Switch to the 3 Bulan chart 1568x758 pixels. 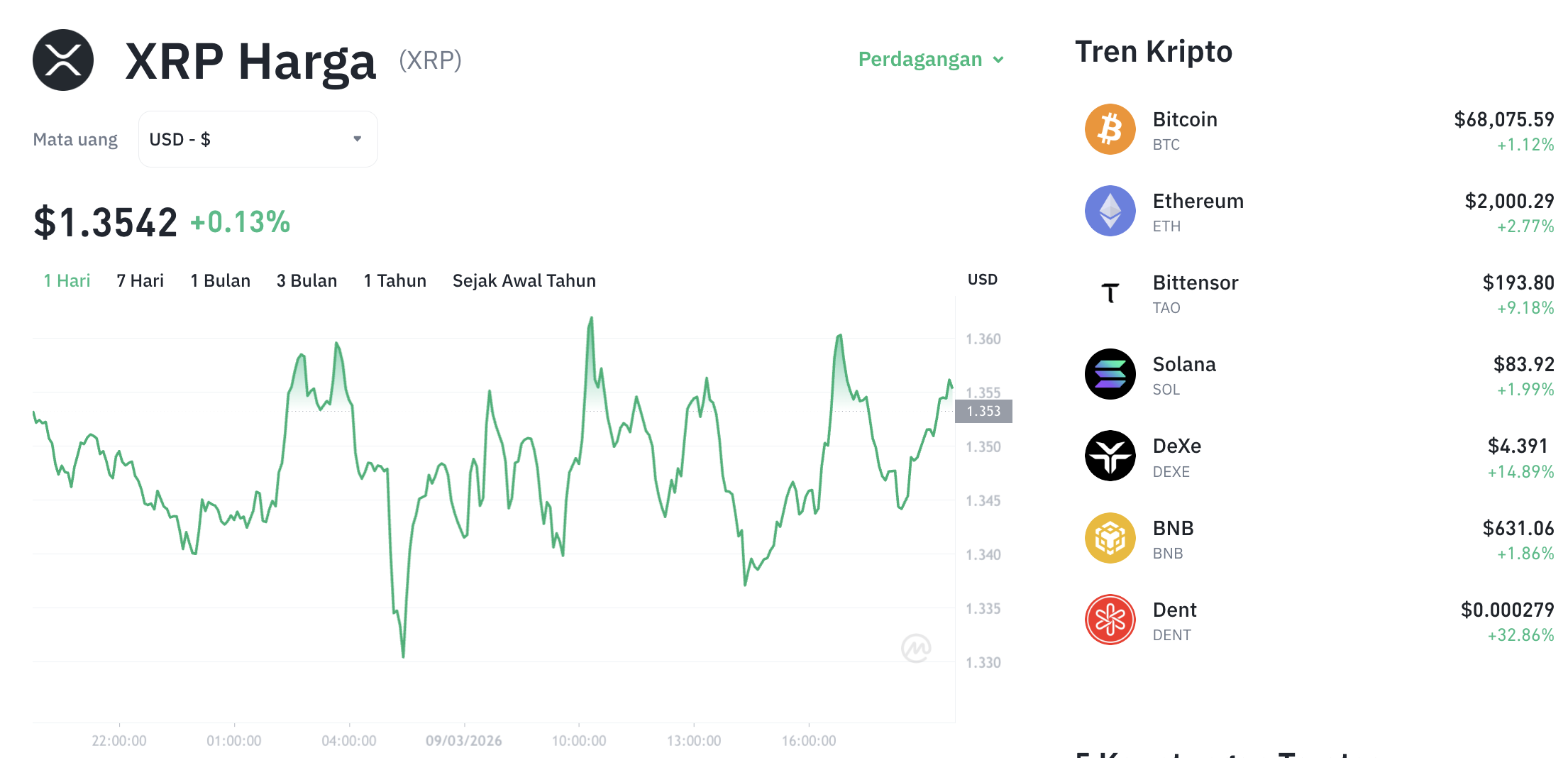[x=307, y=280]
